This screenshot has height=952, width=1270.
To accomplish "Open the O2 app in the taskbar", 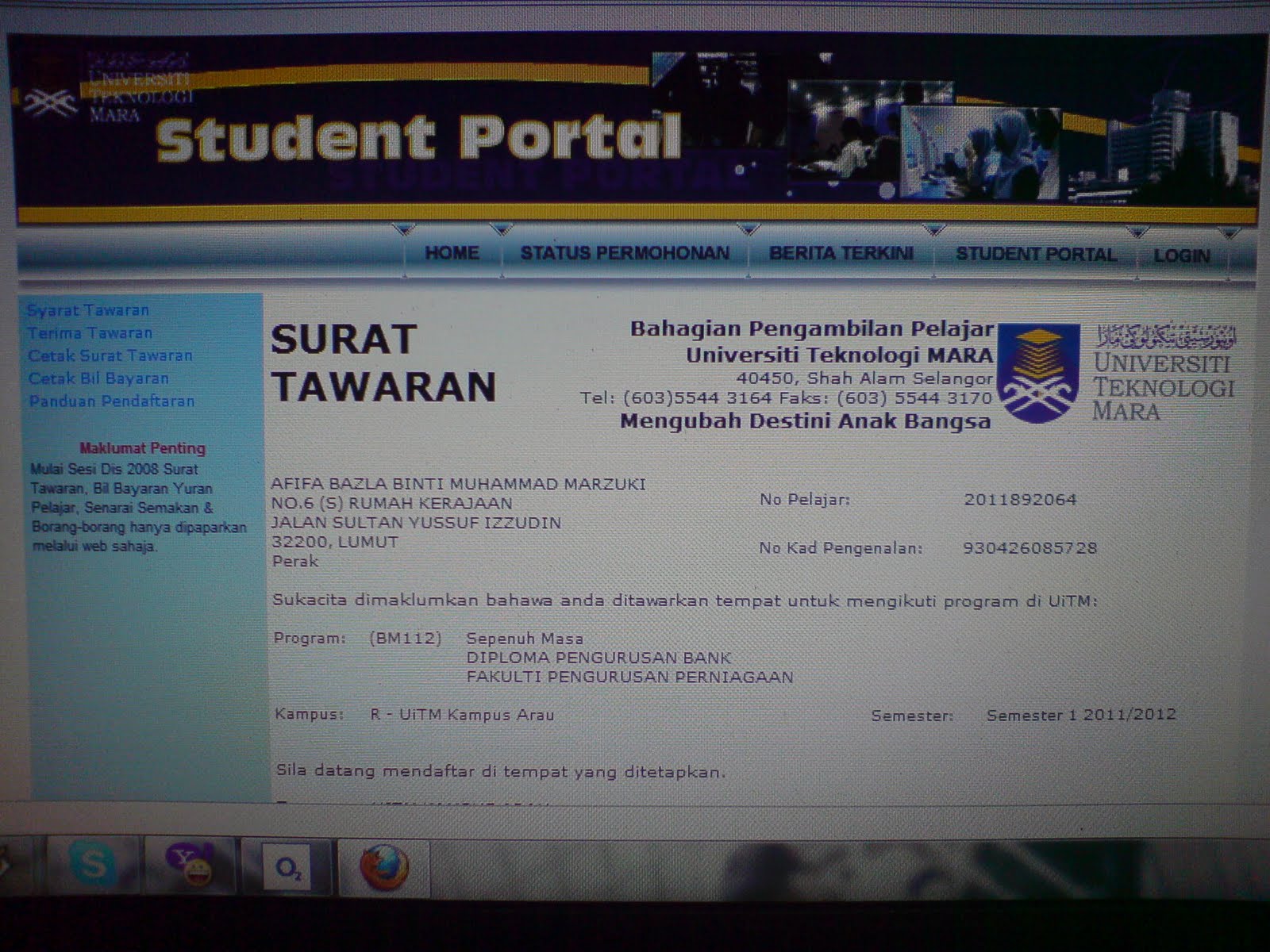I will pos(287,867).
